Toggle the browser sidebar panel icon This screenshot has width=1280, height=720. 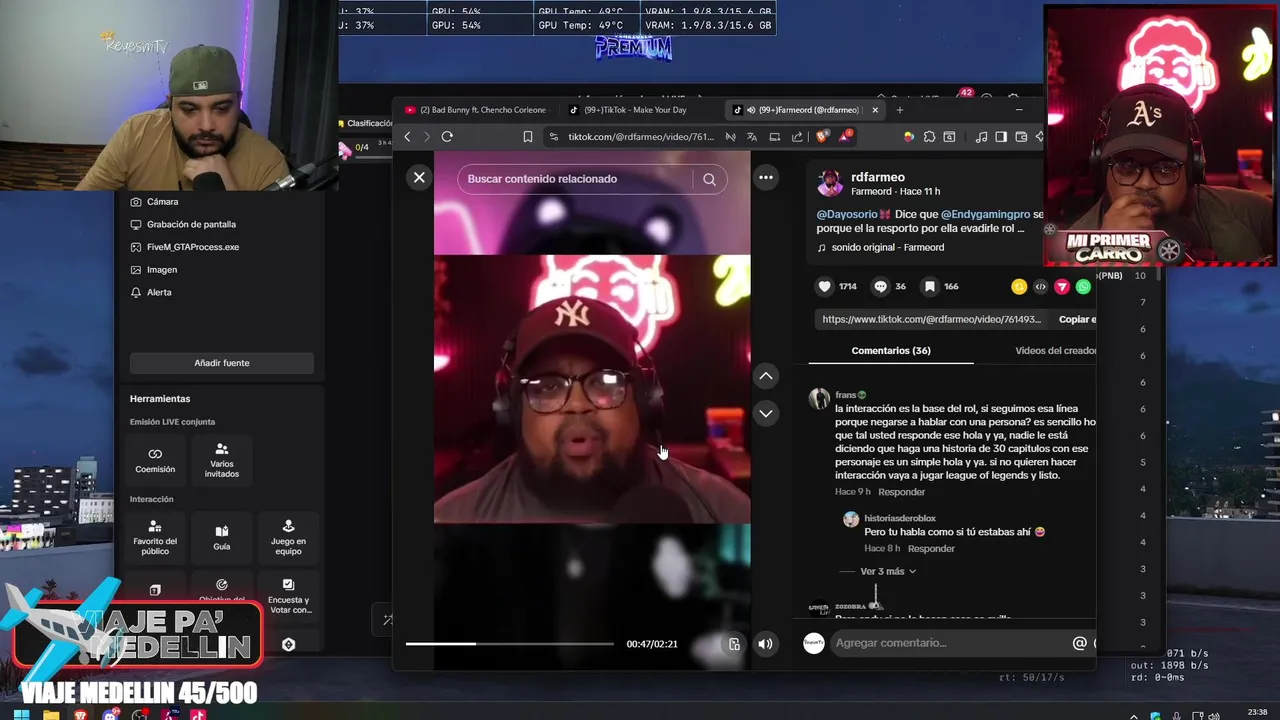(x=1001, y=137)
